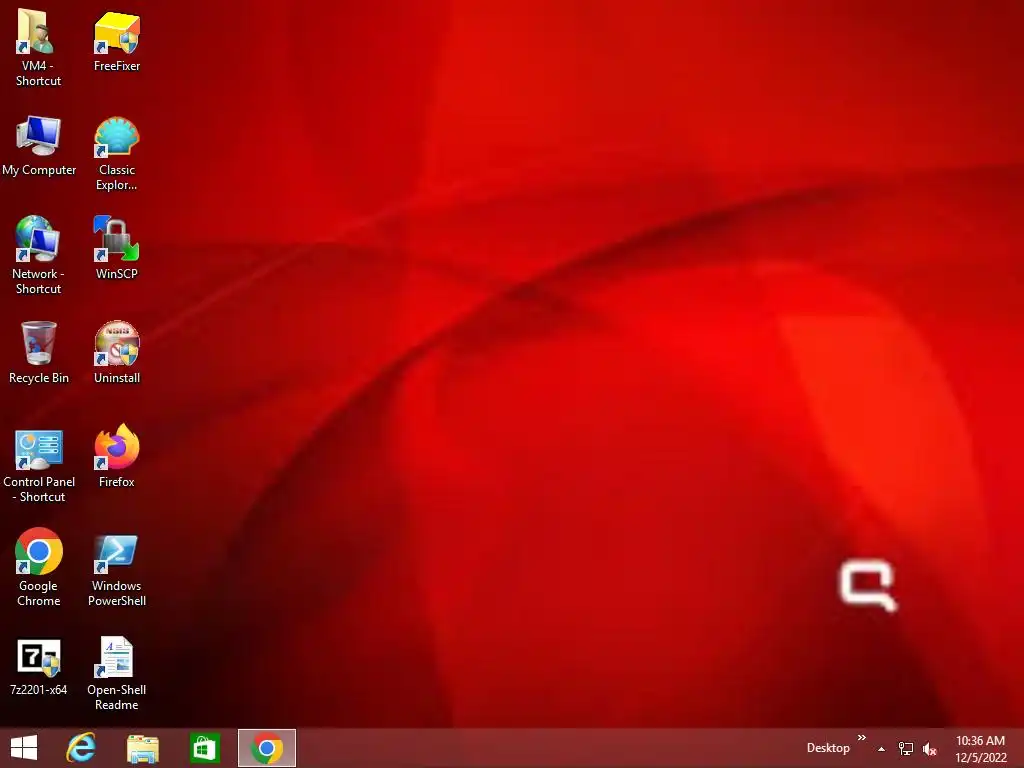Select the Network - Shortcut icon
Viewport: 1024px width, 768px height.
[39, 239]
